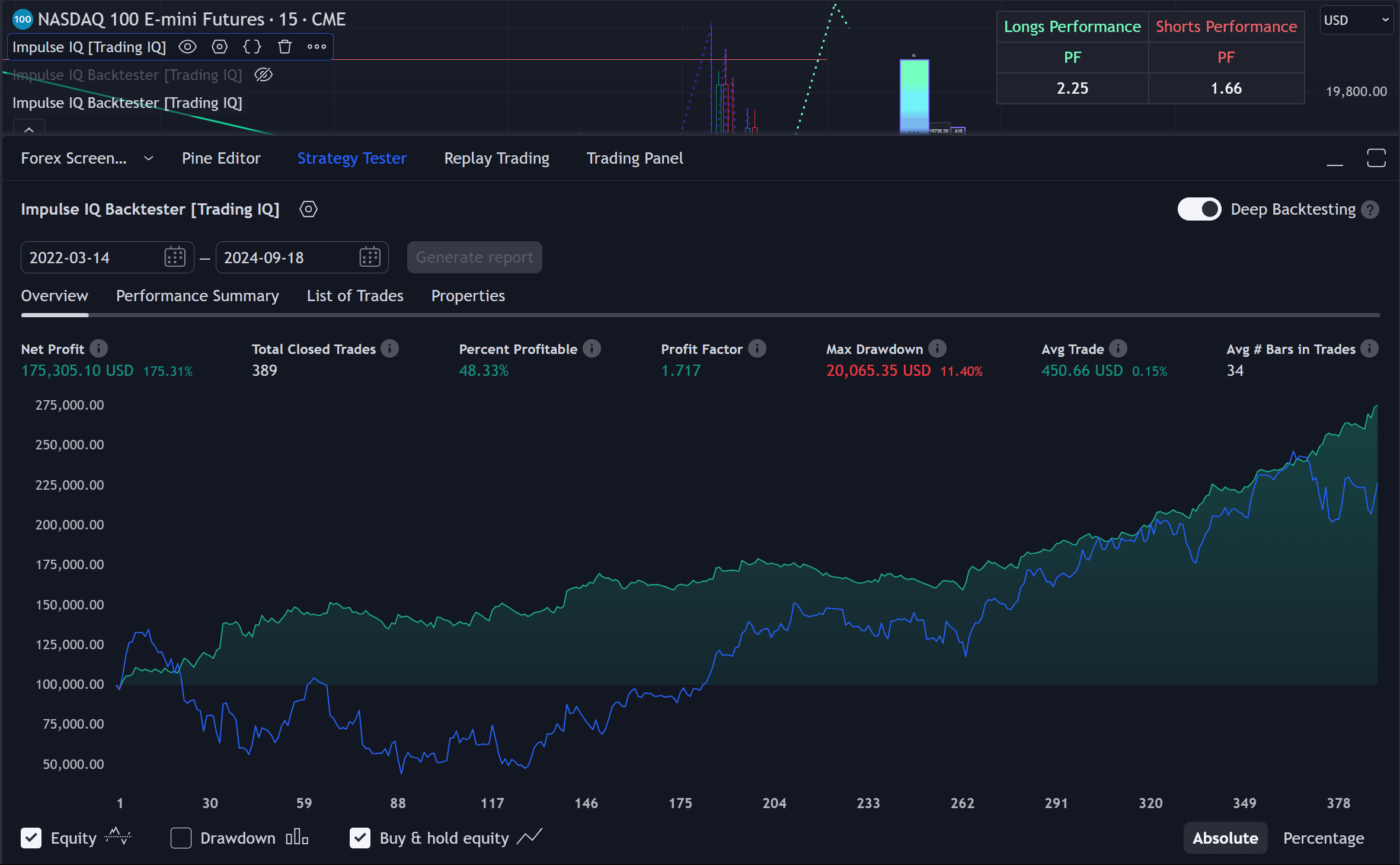The image size is (1400, 865).
Task: Click the 20,065.35 USD drawdown value
Action: coord(878,371)
